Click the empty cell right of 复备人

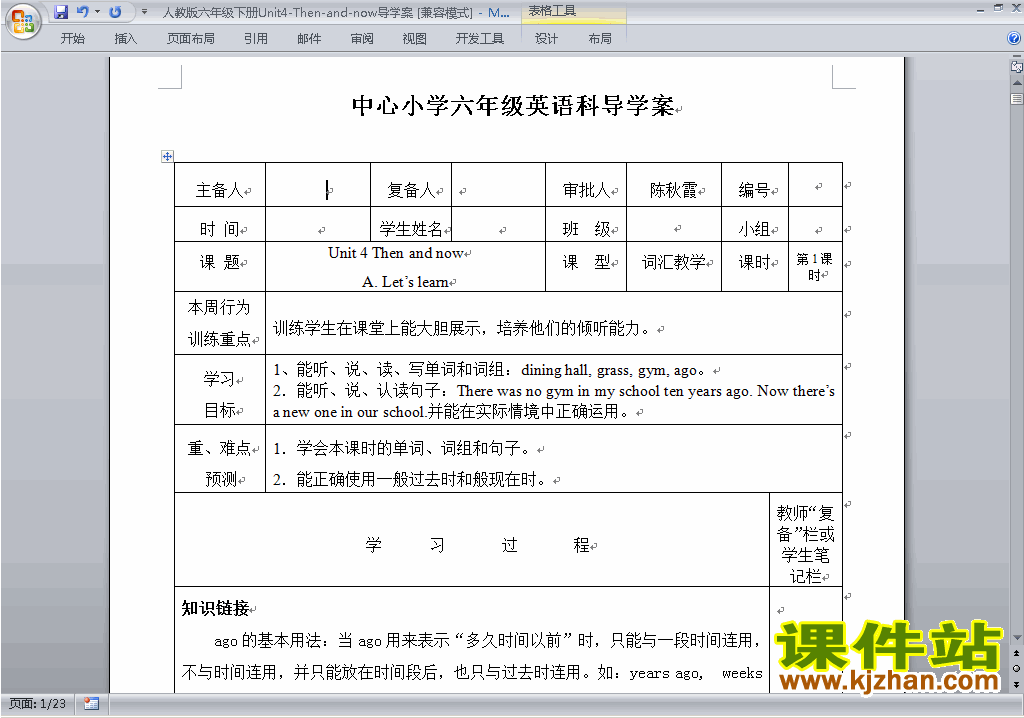click(498, 185)
